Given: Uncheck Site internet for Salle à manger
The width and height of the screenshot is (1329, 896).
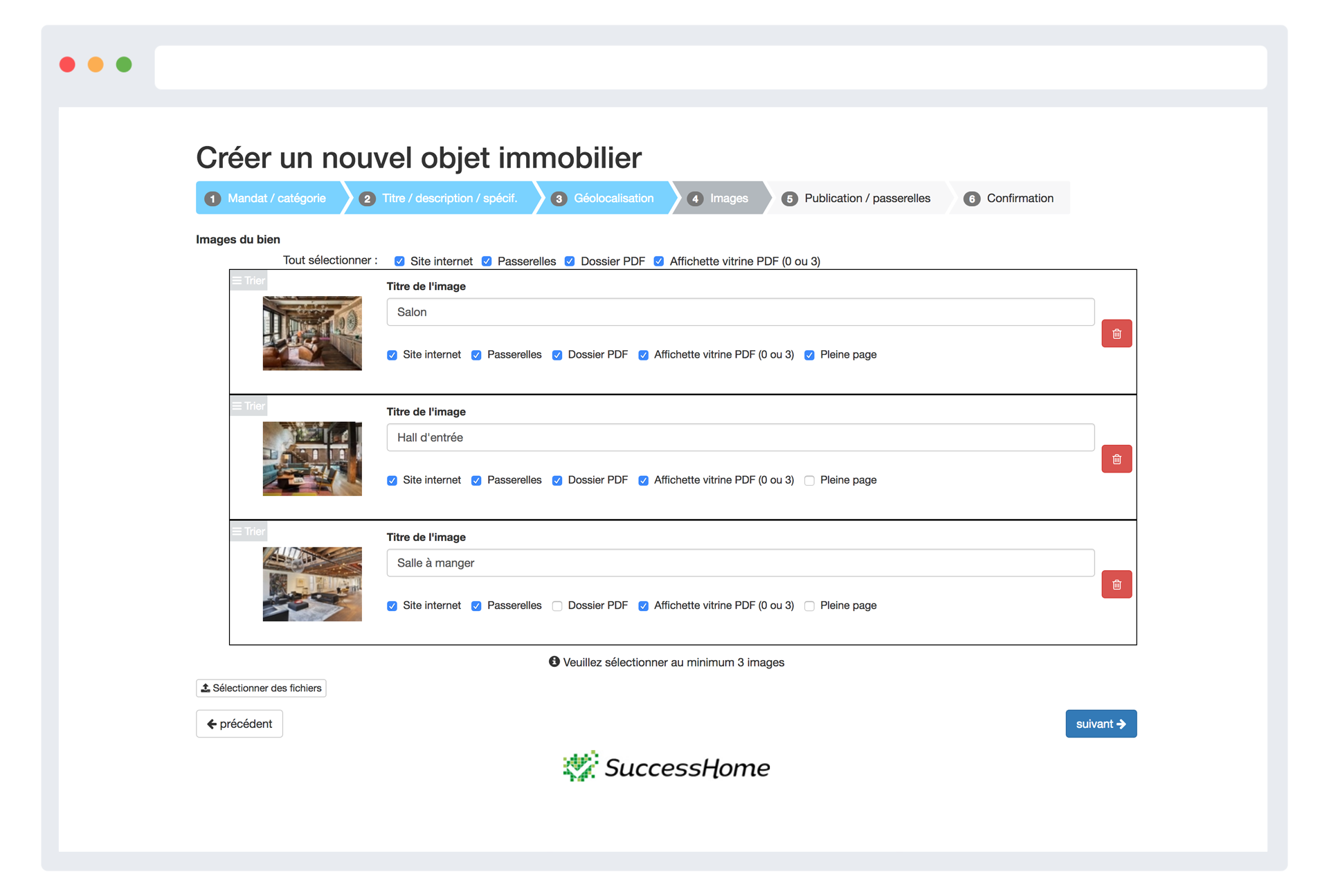Looking at the screenshot, I should [x=392, y=606].
